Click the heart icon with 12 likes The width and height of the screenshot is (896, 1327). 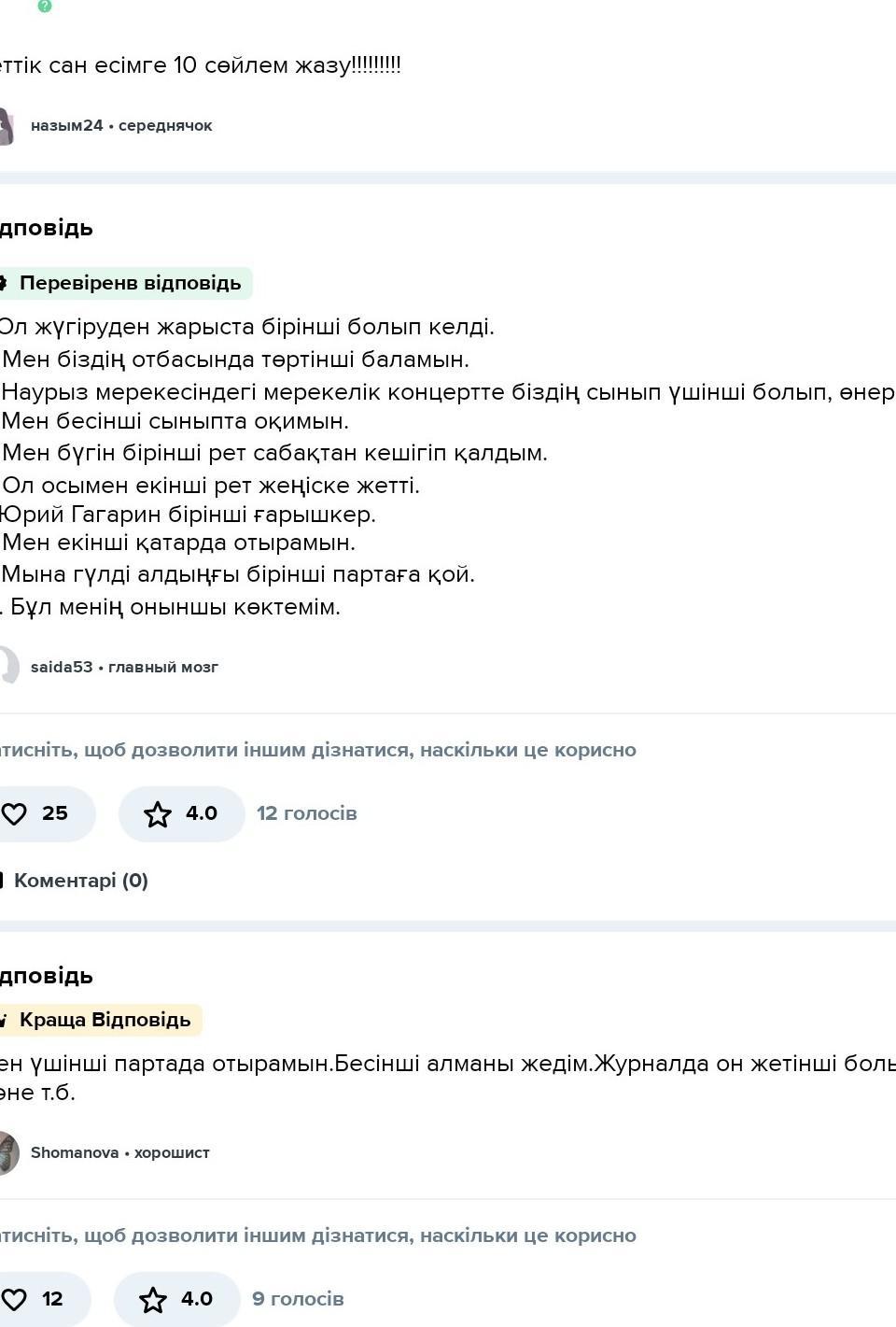(14, 1299)
